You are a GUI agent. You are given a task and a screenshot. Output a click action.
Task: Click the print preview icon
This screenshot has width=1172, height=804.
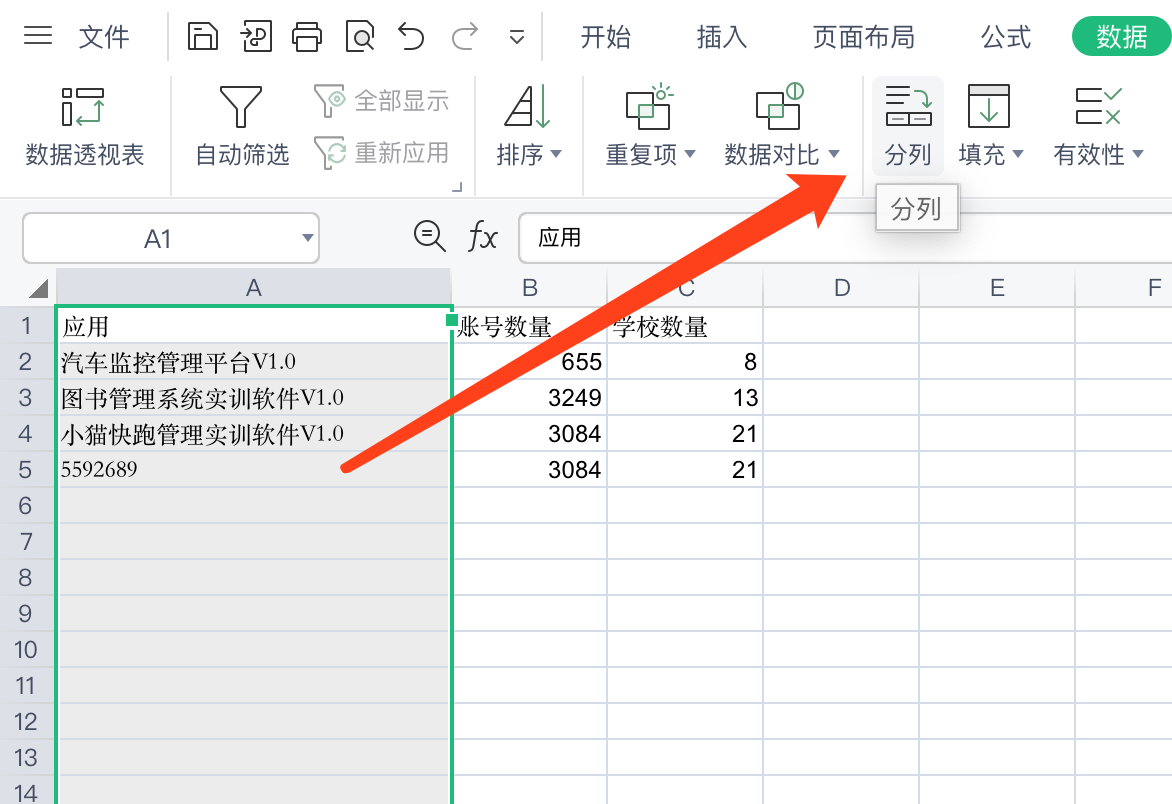click(x=360, y=36)
